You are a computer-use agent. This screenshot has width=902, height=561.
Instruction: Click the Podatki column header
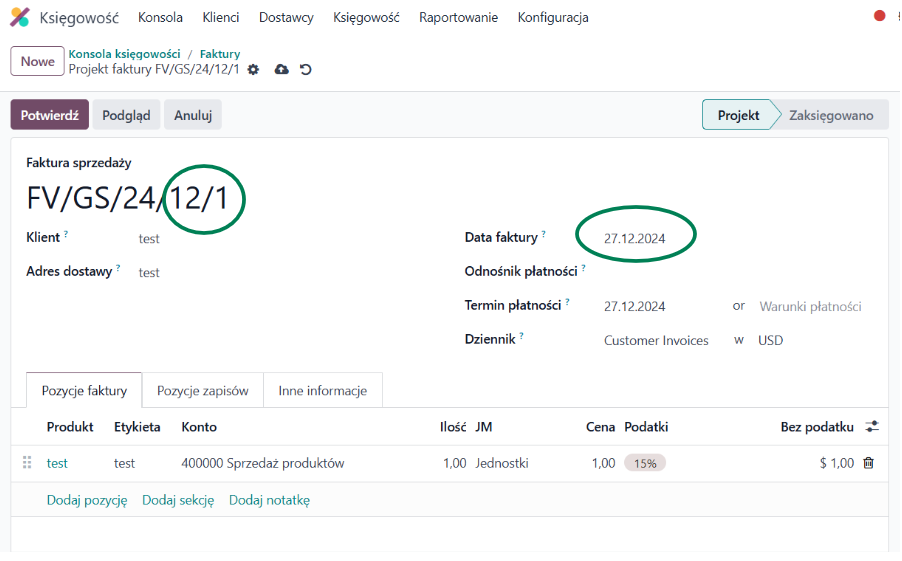(646, 427)
